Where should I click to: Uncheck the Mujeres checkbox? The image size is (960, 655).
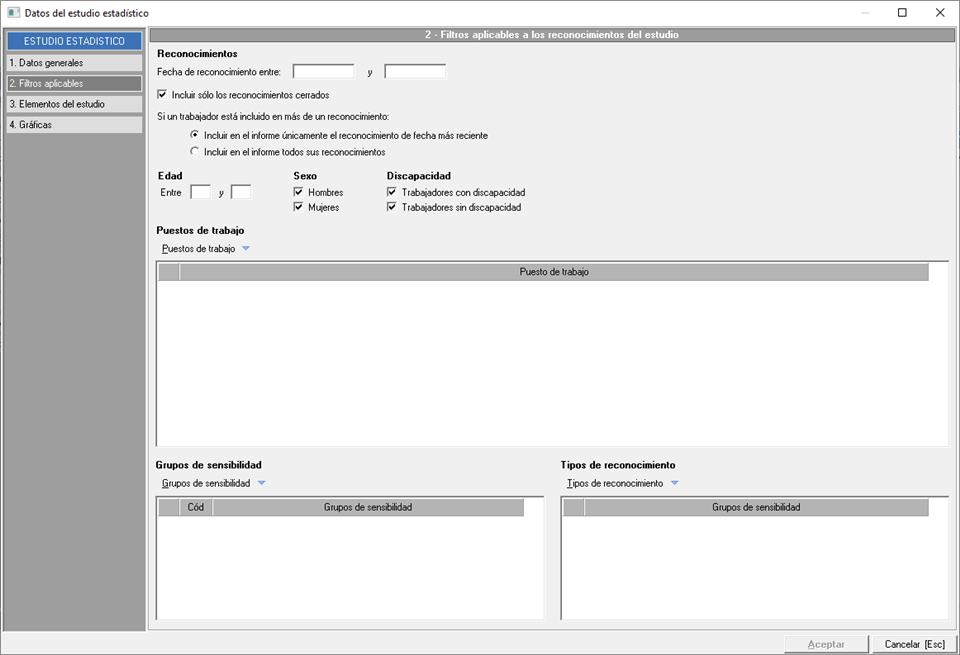pyautogui.click(x=298, y=207)
